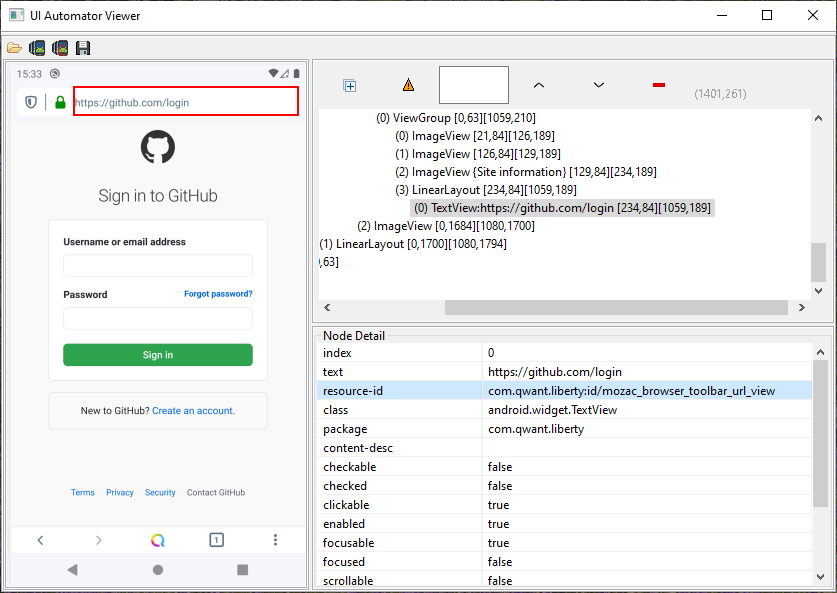
Task: Select the resource-id row in Node Detail
Action: click(x=564, y=391)
